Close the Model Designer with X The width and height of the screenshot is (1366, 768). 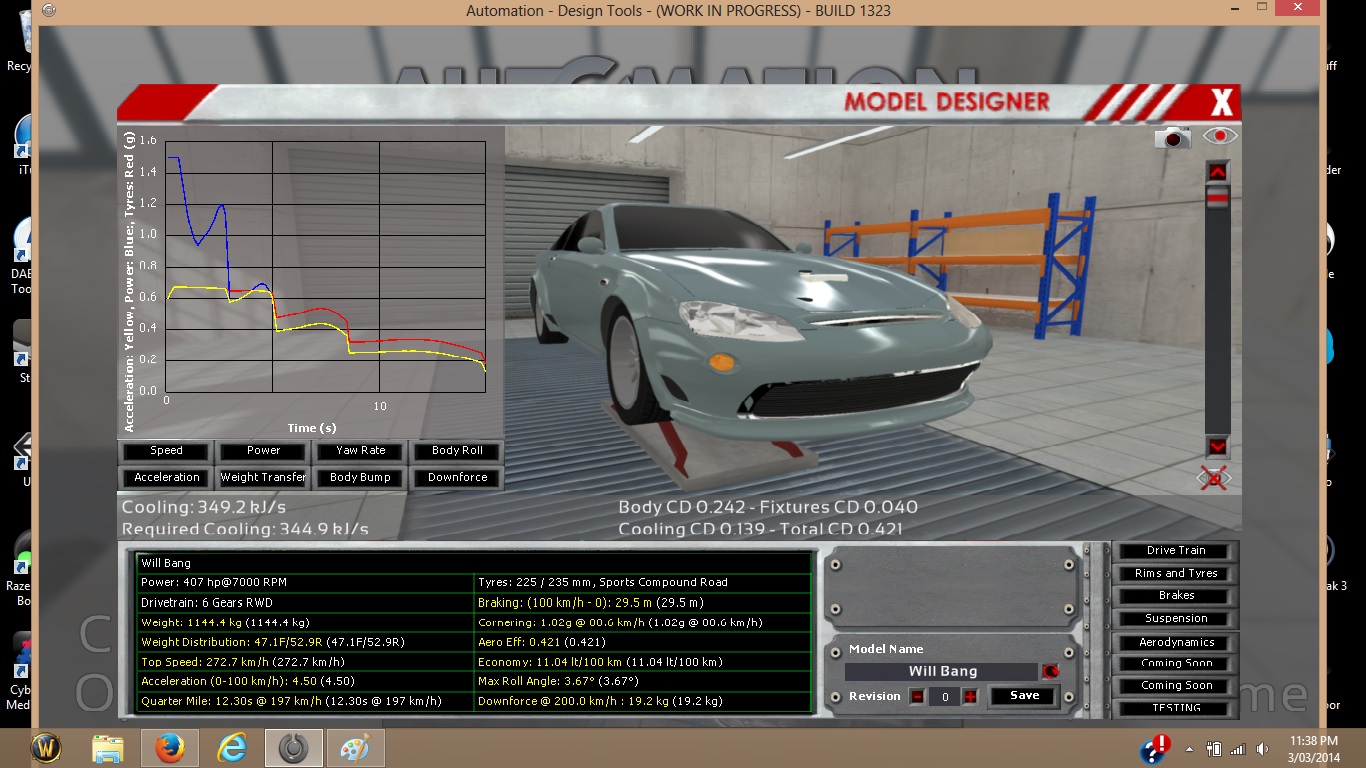tap(1221, 102)
